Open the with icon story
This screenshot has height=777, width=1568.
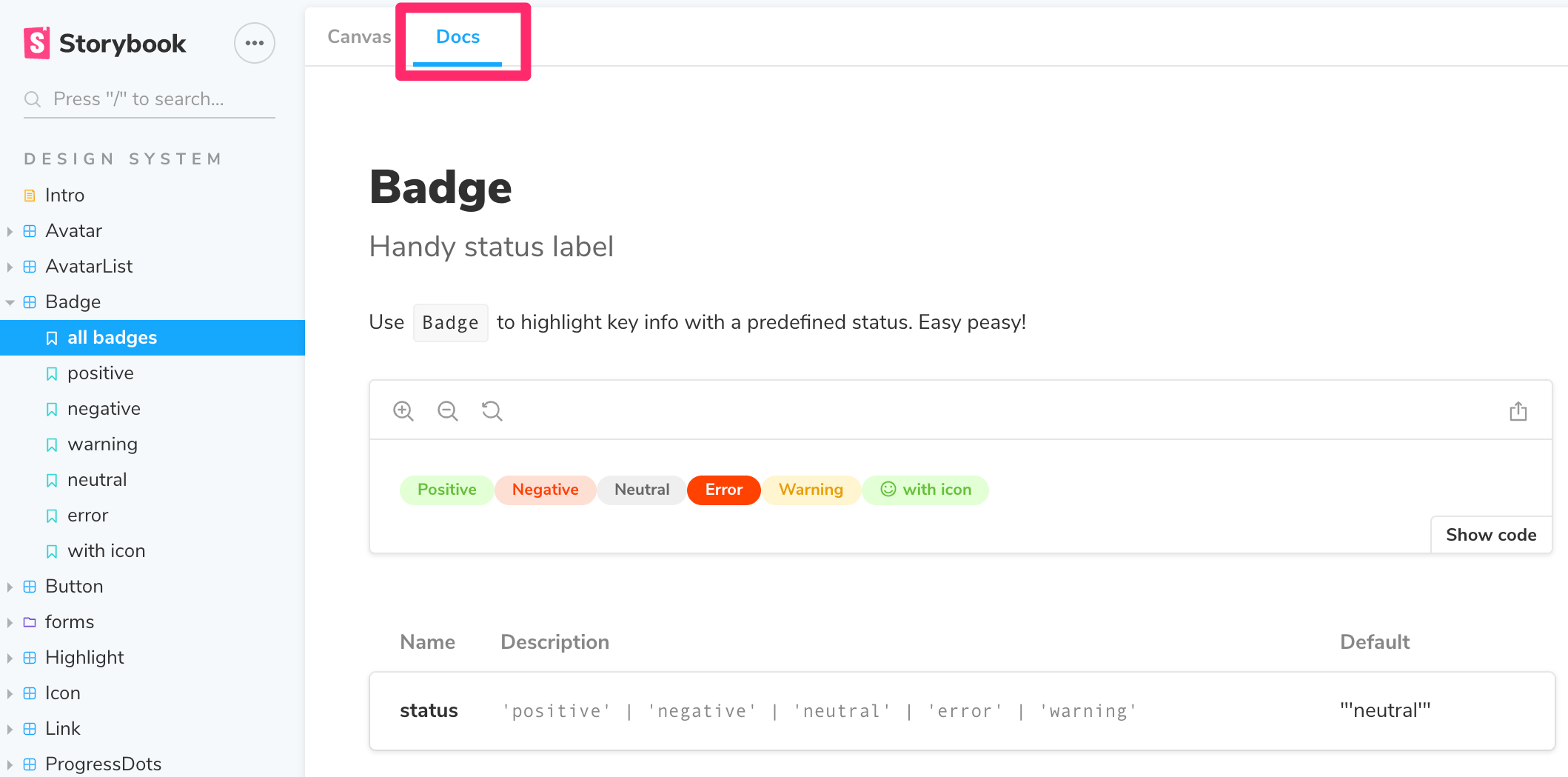[x=106, y=550]
